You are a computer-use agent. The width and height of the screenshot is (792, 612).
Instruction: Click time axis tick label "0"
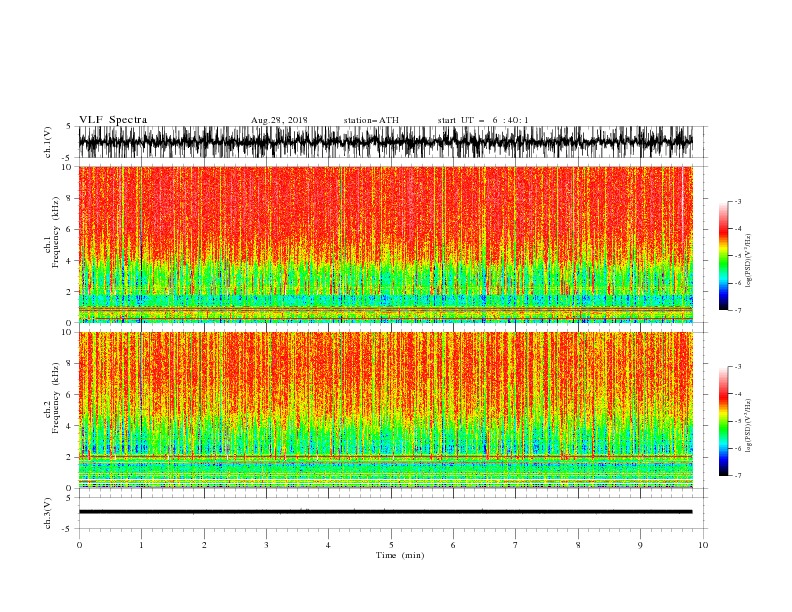(79, 545)
